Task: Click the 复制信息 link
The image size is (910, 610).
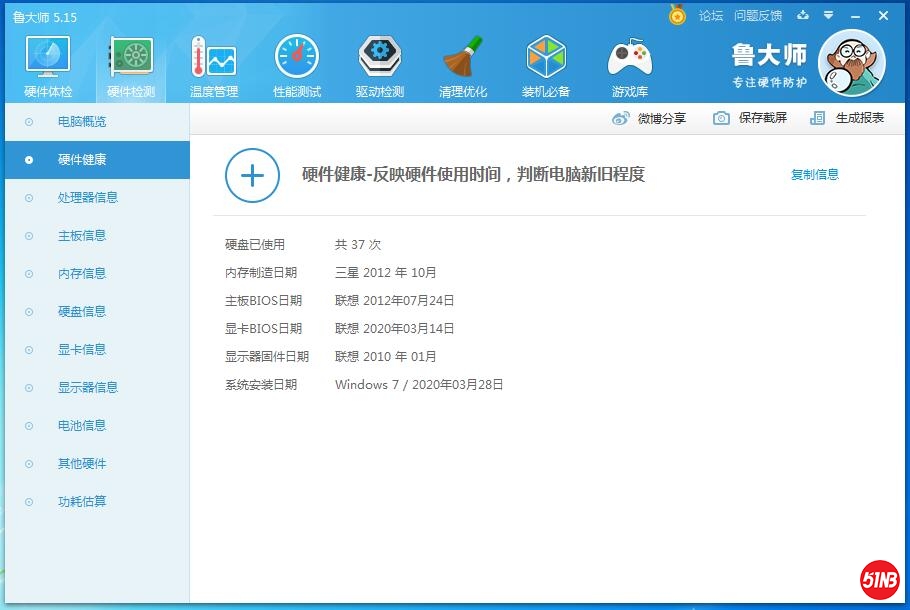Action: click(x=815, y=175)
